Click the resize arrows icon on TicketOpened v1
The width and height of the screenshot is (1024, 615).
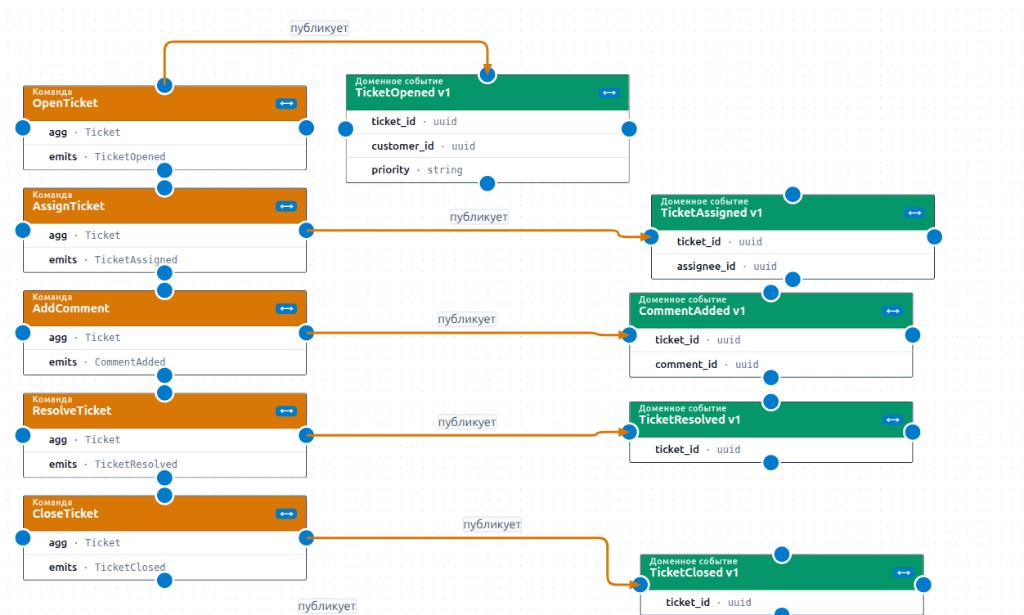point(609,93)
